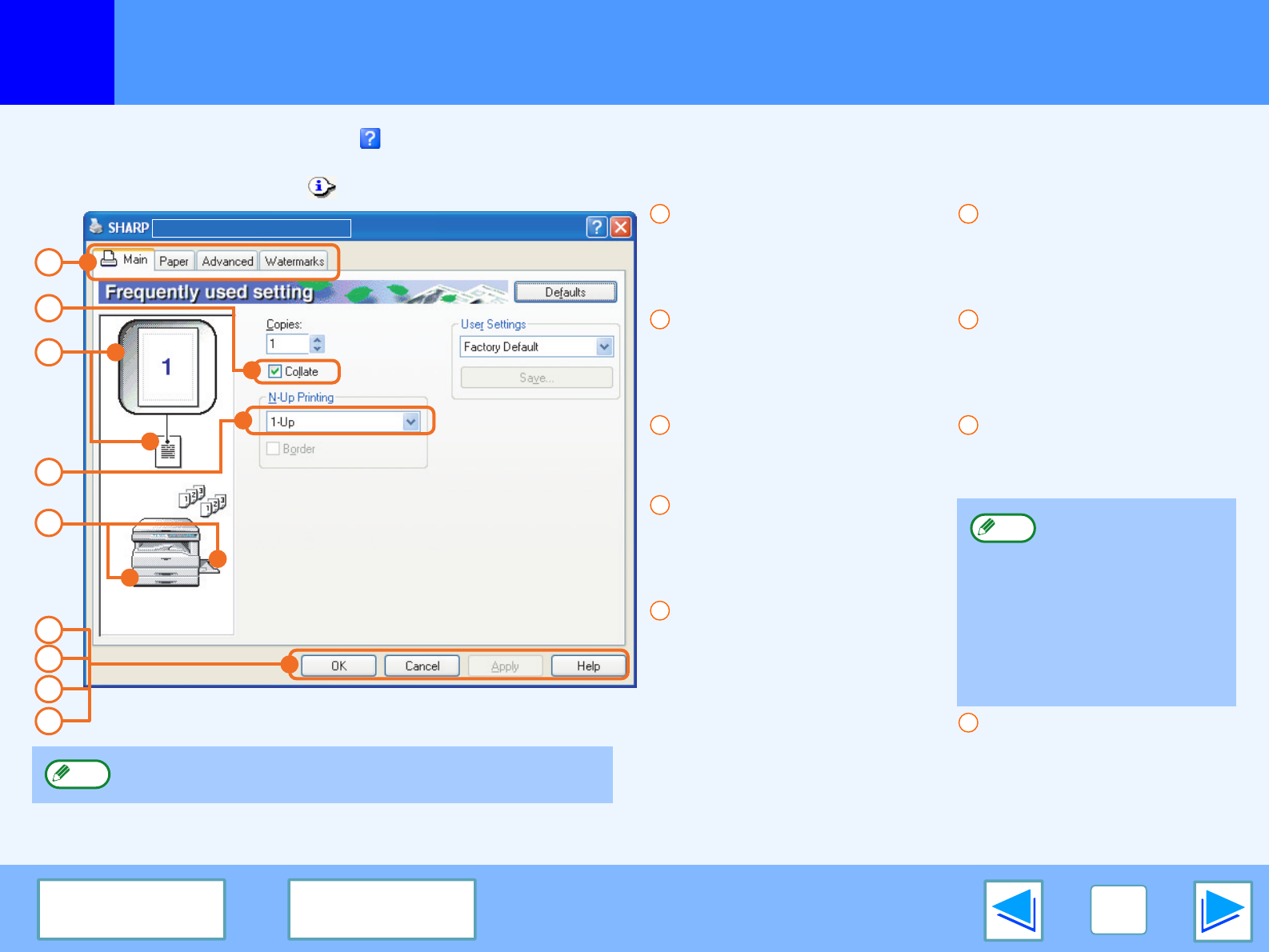
Task: Expand the Factory Default user settings dropdown
Action: (x=604, y=346)
